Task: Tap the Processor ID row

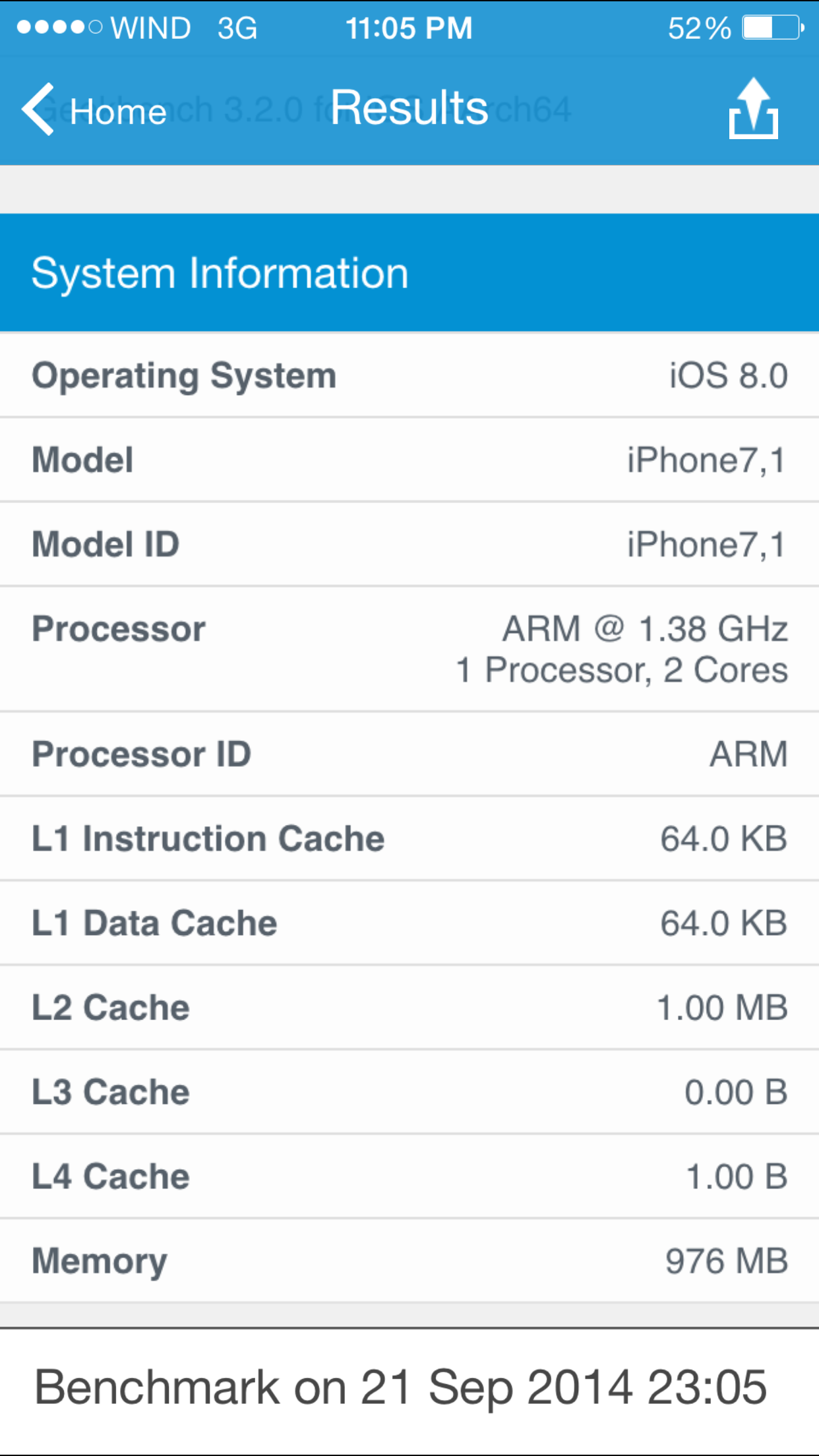Action: pyautogui.click(x=409, y=754)
